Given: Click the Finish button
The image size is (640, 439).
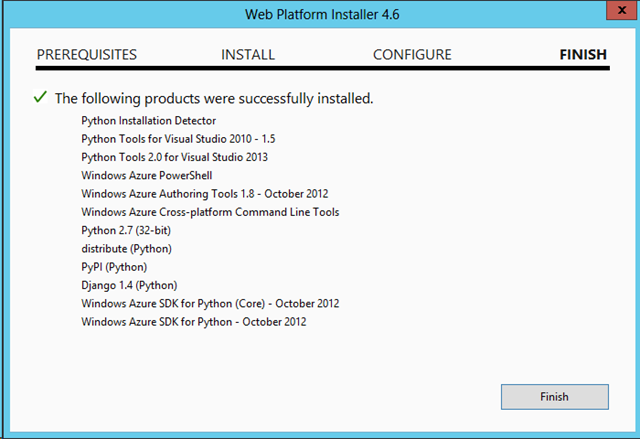Looking at the screenshot, I should [554, 397].
